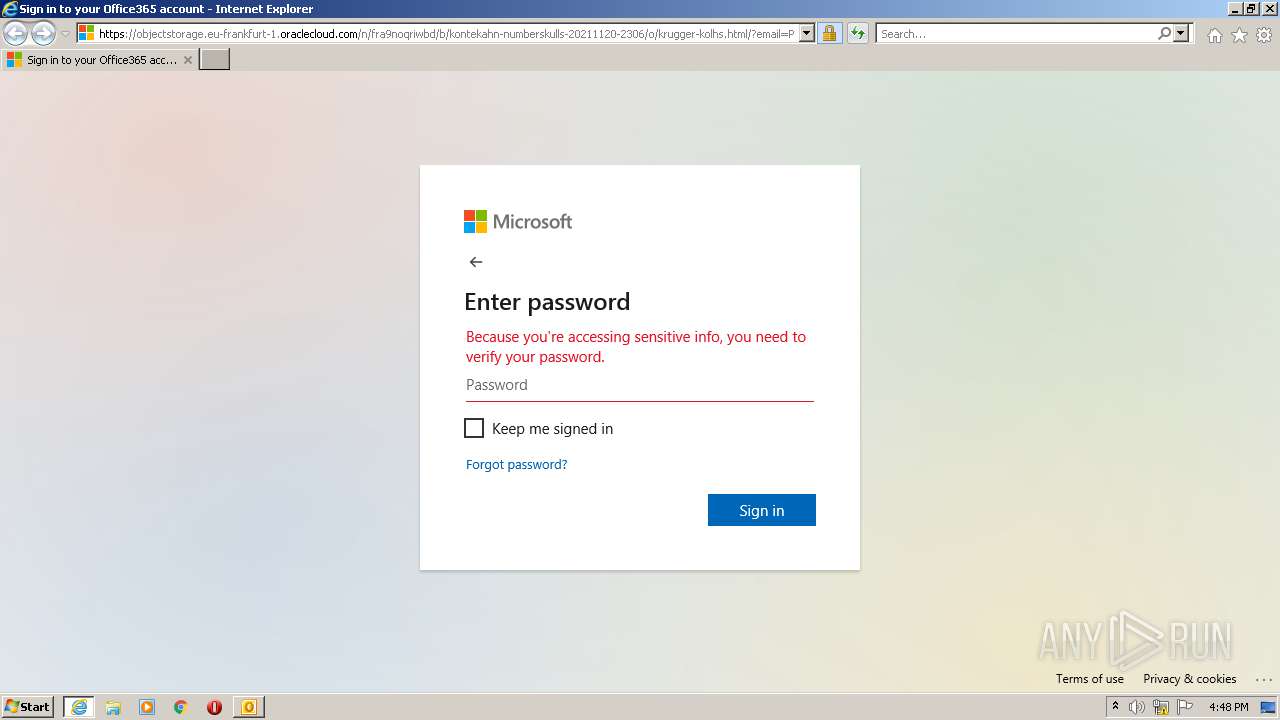Click the Password input field

640,385
